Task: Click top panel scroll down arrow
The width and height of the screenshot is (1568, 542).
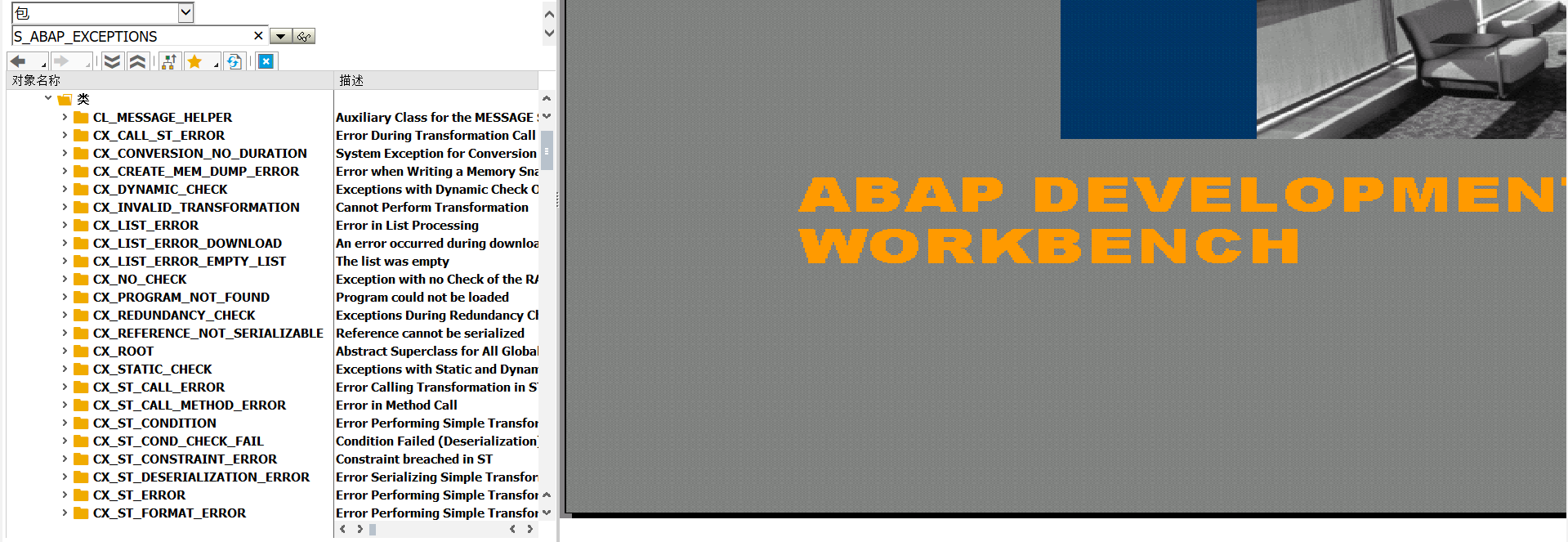Action: [549, 34]
